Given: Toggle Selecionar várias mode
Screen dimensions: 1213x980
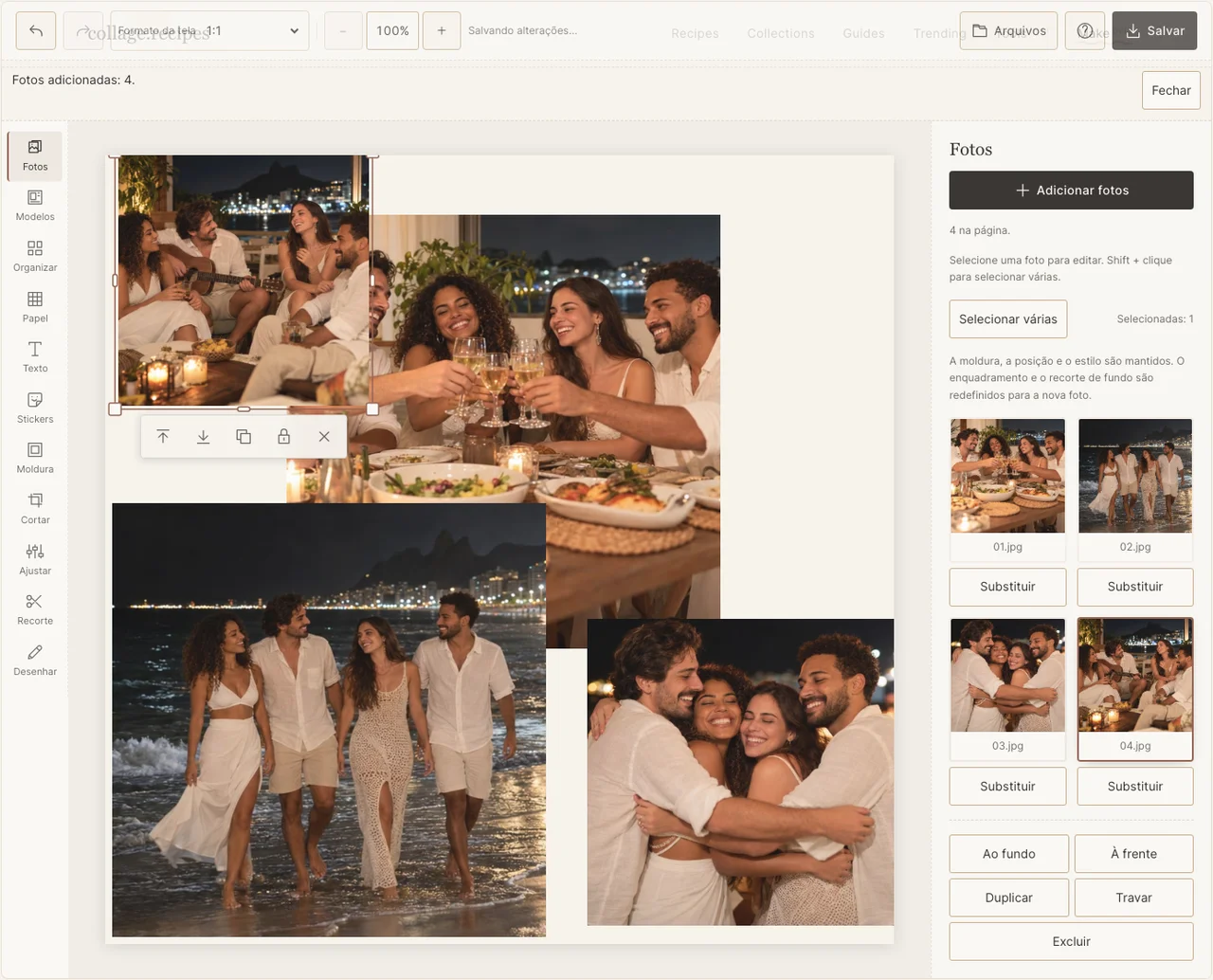Looking at the screenshot, I should click(1008, 319).
